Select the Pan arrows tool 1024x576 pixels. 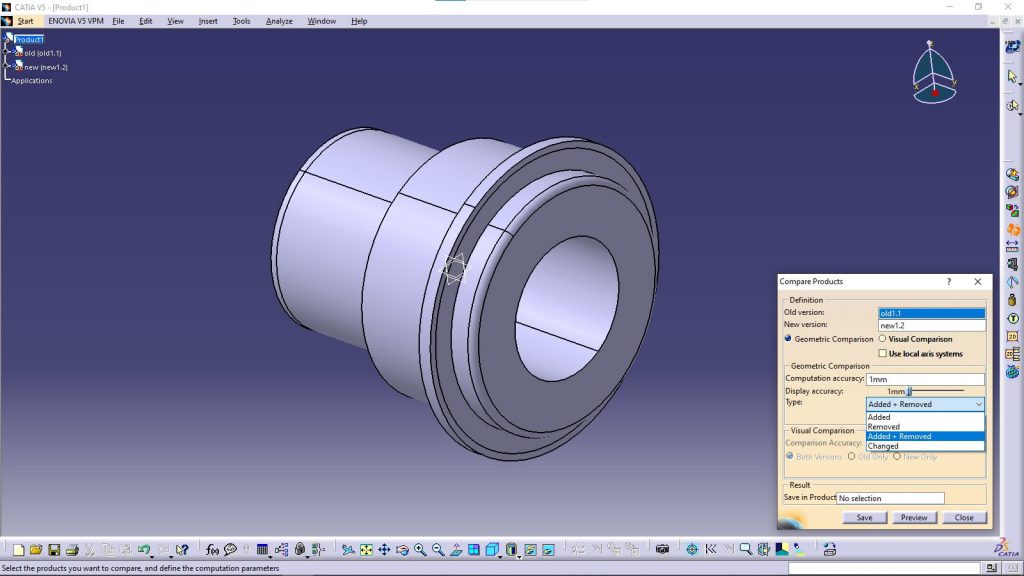[x=384, y=550]
